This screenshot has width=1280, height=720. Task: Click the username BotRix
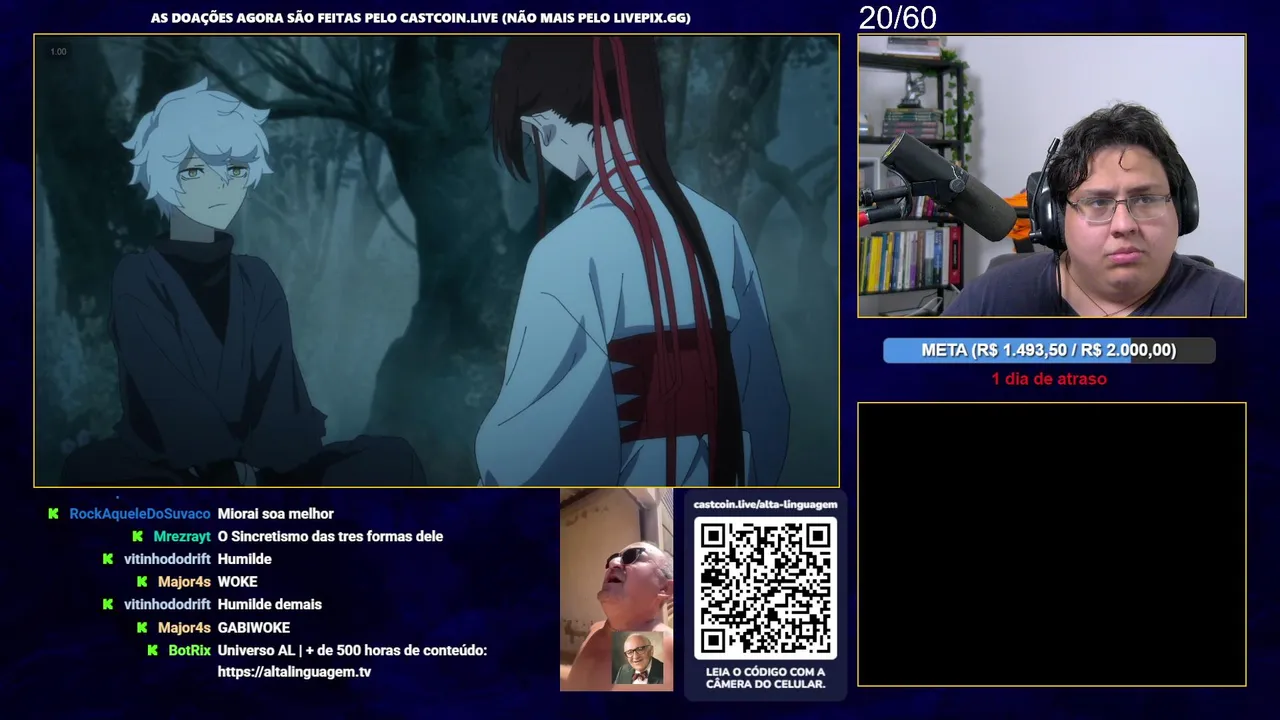(x=190, y=650)
